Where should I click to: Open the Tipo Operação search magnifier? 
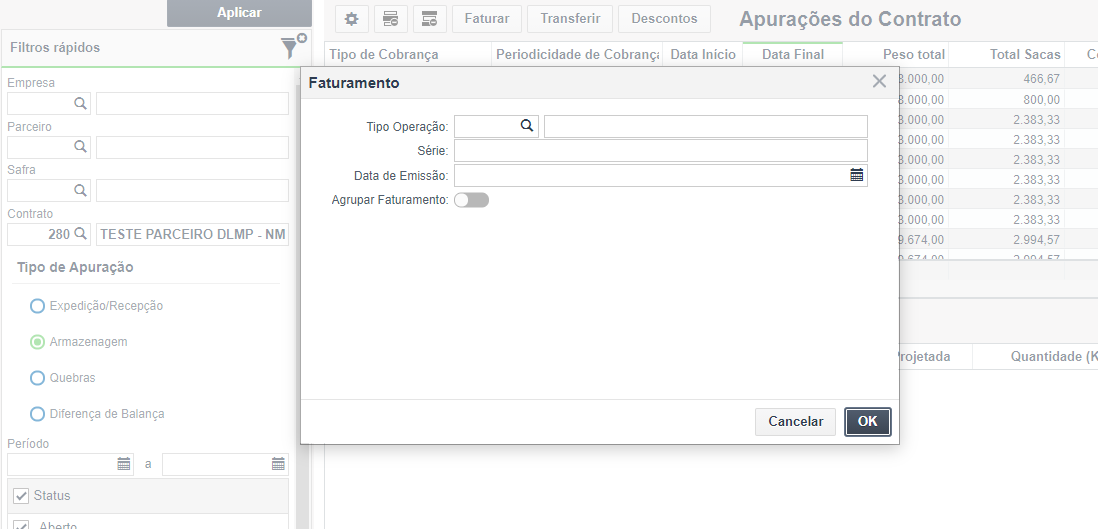coord(527,126)
